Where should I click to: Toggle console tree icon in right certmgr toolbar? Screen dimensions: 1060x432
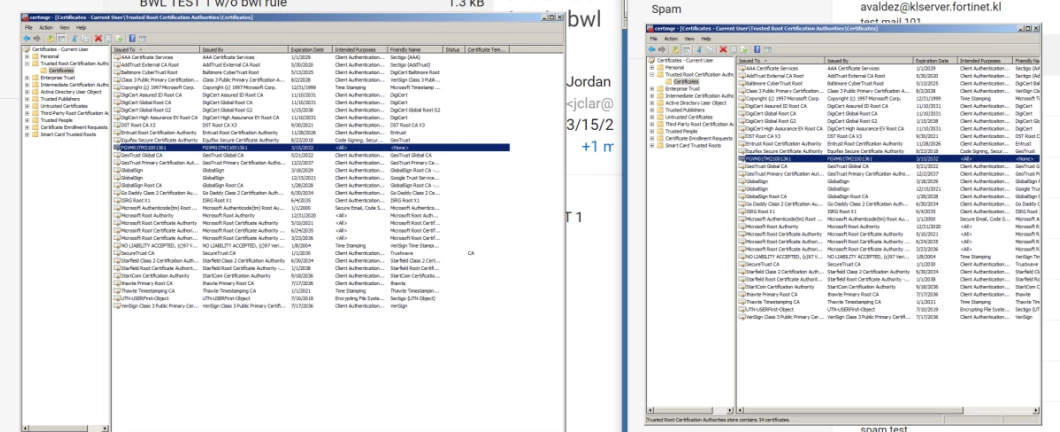pos(686,49)
